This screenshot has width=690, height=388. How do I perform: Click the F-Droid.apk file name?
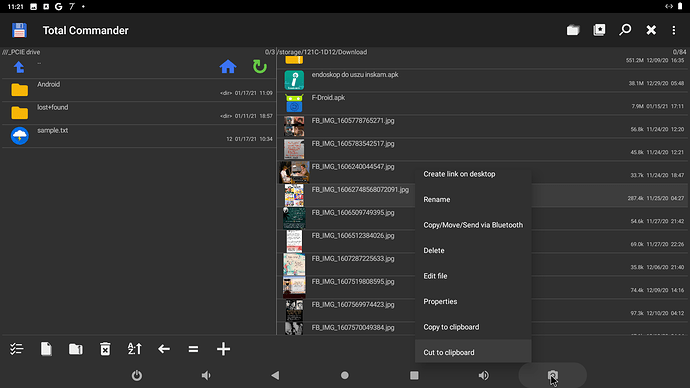[328, 98]
